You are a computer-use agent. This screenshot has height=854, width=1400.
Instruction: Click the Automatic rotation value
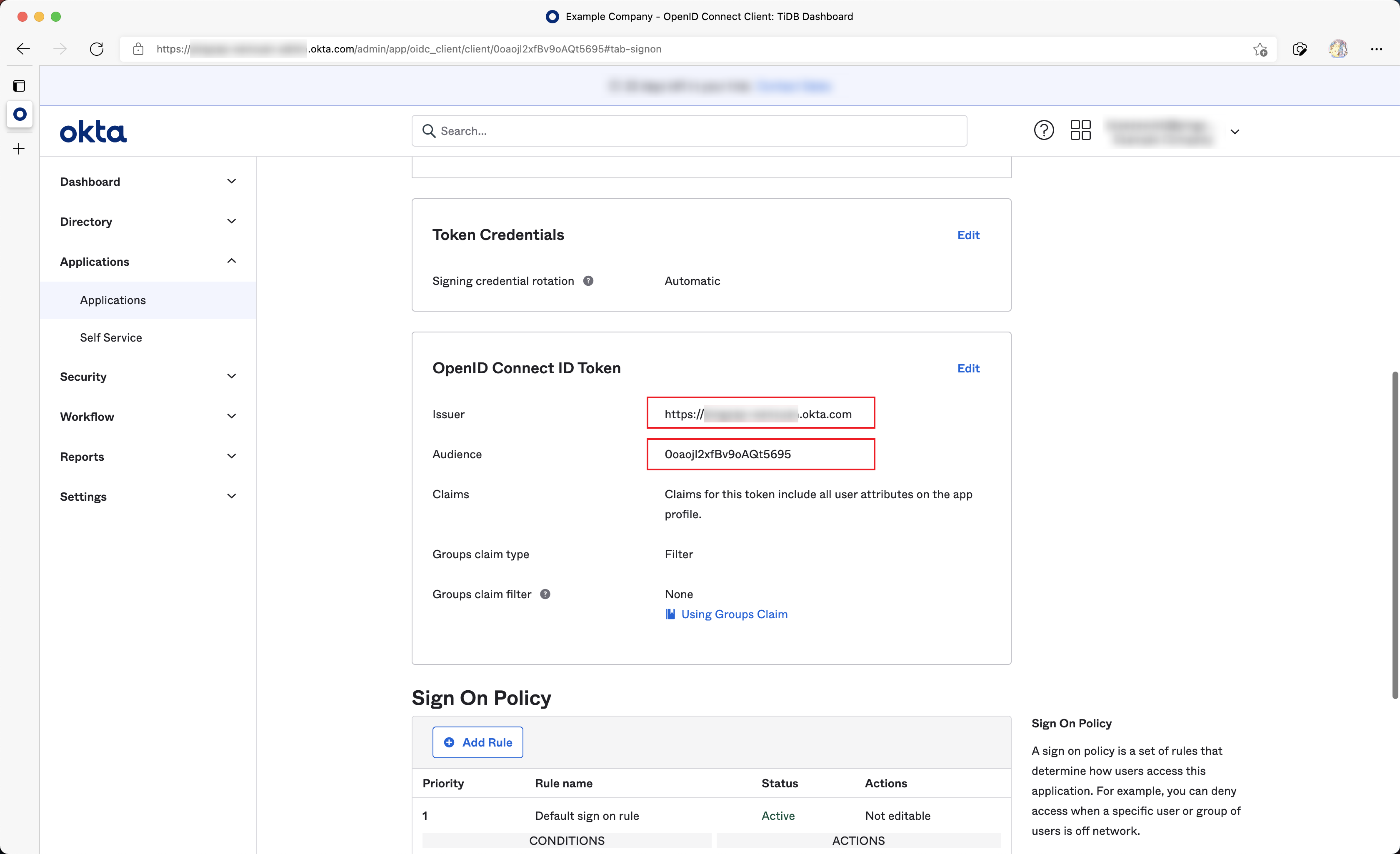pos(692,281)
